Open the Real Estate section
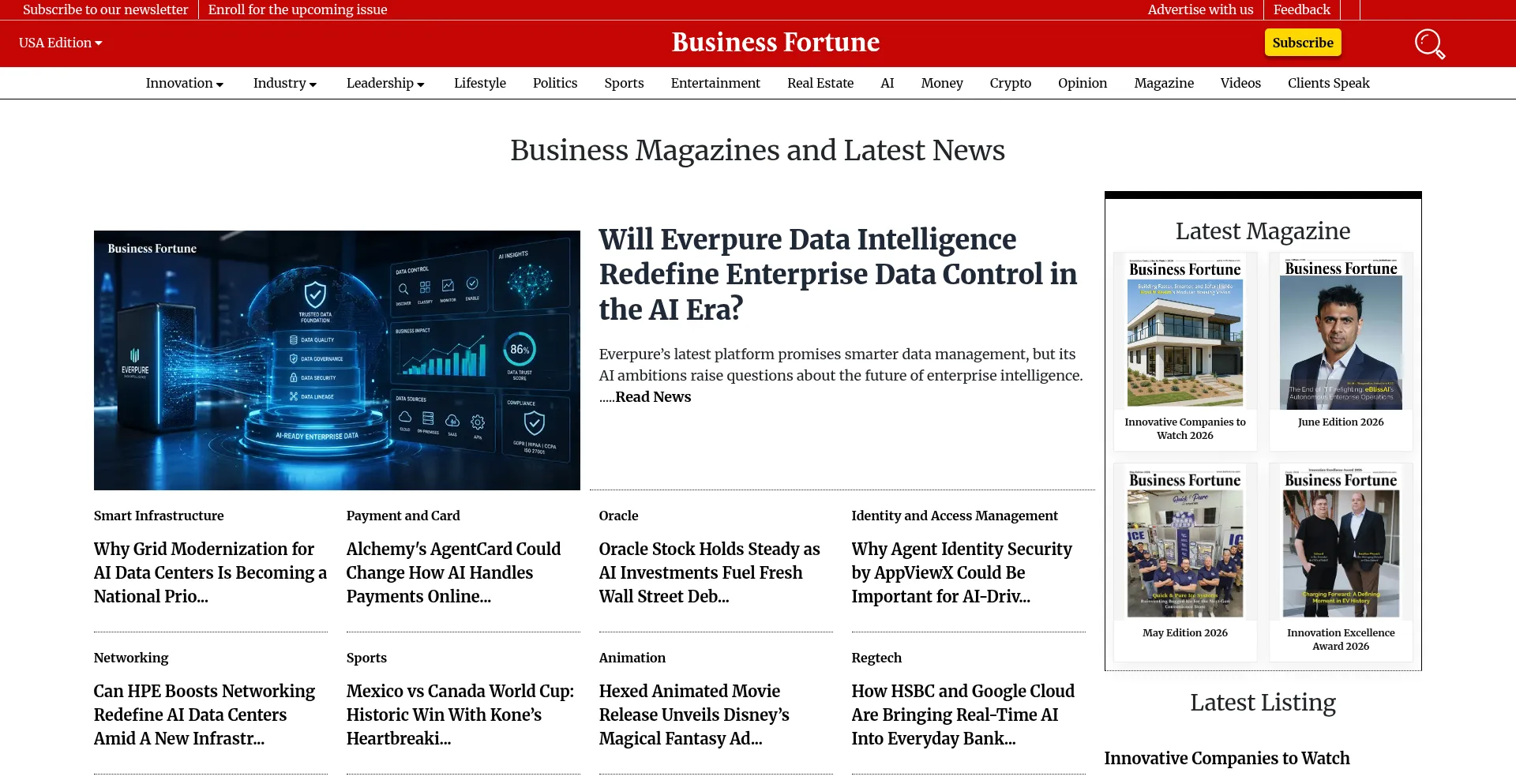Screen dimensions: 1516x784 (820, 83)
